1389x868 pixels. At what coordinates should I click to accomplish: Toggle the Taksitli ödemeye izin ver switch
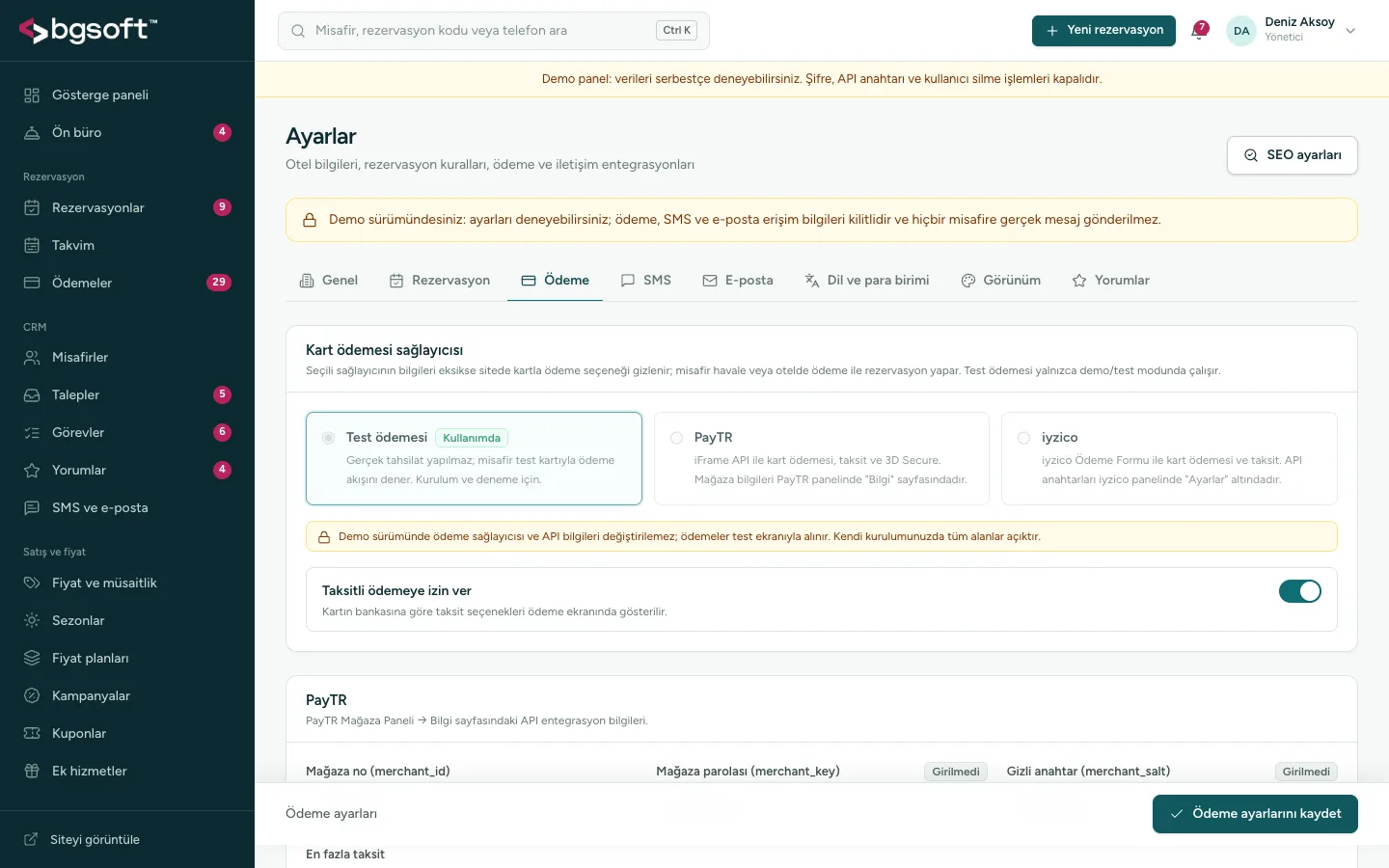pyautogui.click(x=1300, y=591)
